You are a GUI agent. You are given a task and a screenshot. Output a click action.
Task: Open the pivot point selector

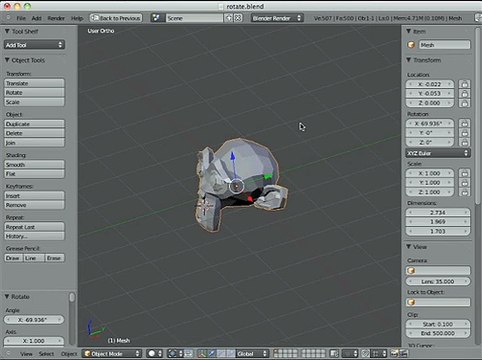(175, 353)
